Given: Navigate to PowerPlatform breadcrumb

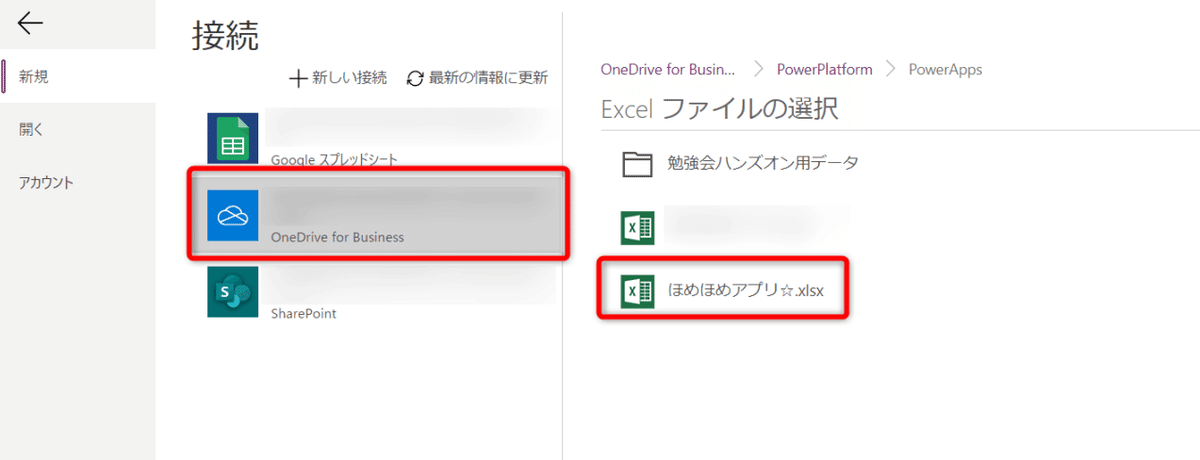Looking at the screenshot, I should [x=825, y=69].
